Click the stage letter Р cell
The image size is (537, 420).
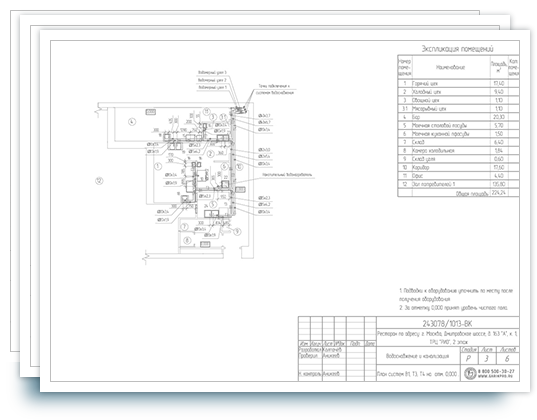(x=469, y=359)
